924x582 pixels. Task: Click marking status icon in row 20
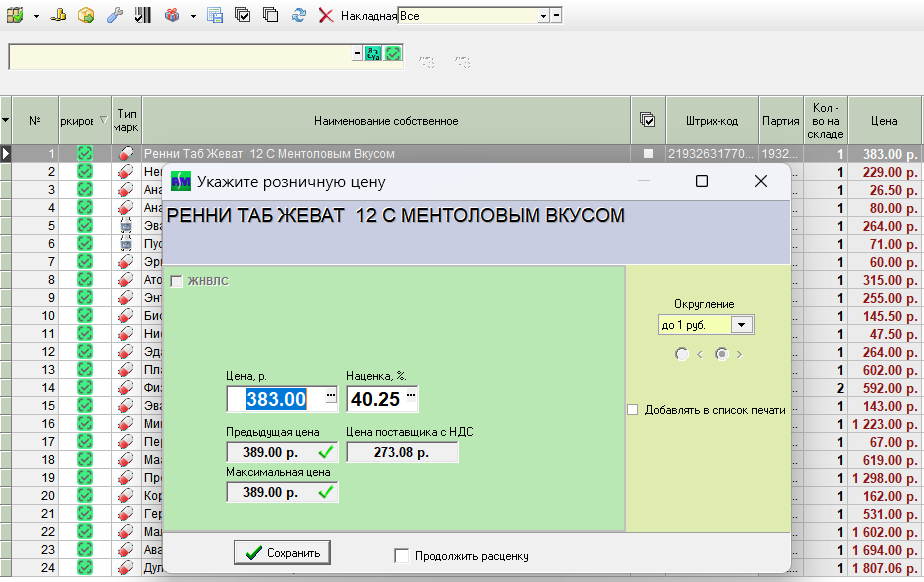pos(85,495)
